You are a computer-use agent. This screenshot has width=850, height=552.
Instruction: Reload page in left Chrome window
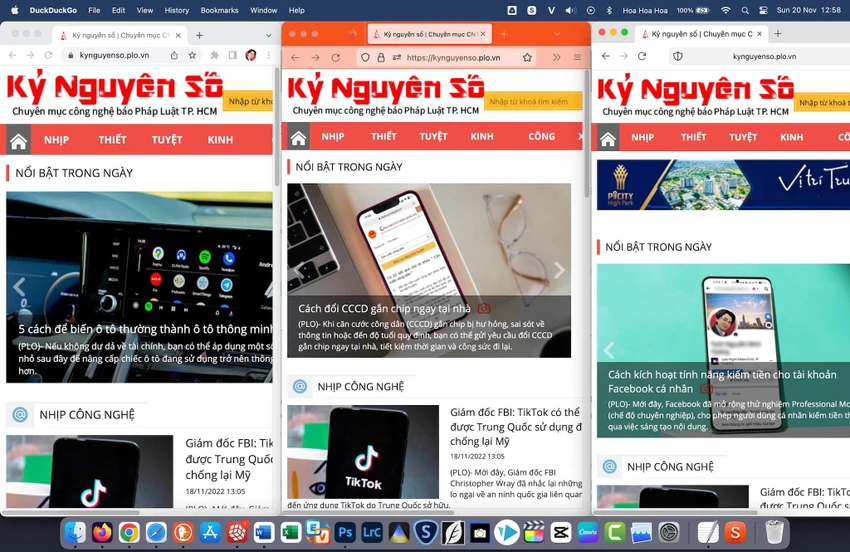pos(48,55)
